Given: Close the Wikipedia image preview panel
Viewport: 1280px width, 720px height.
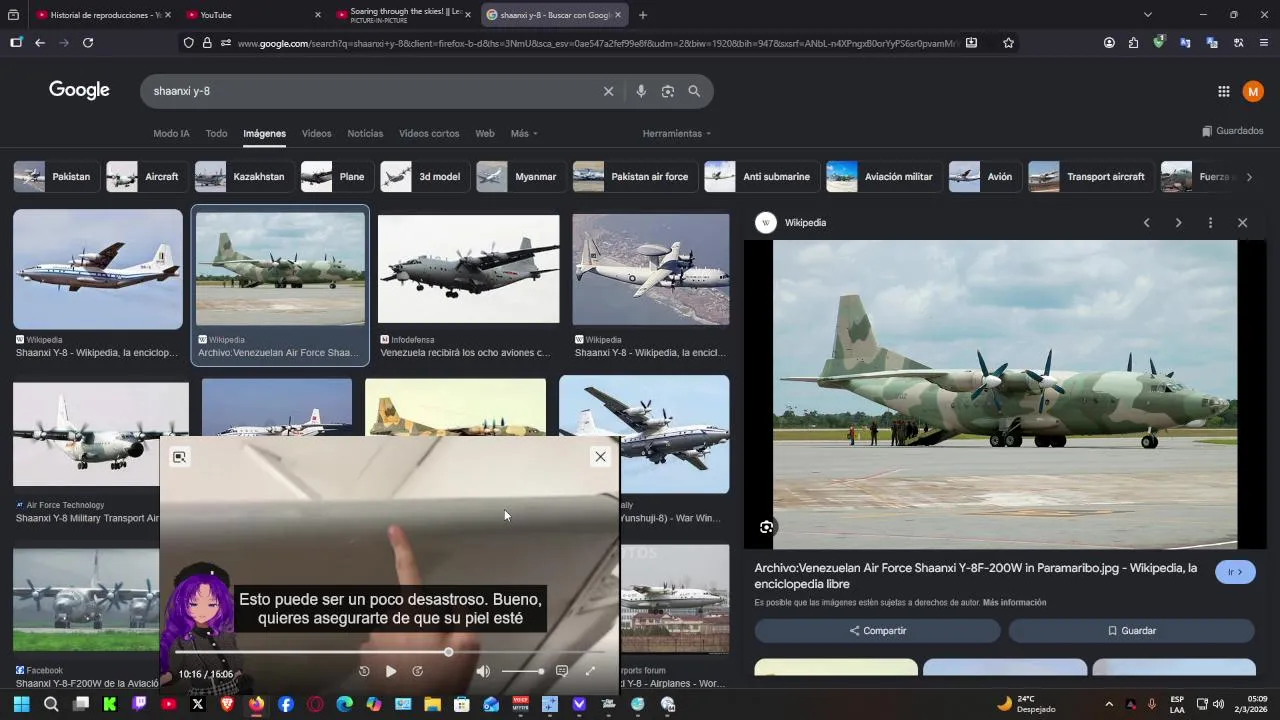Looking at the screenshot, I should pos(1242,223).
